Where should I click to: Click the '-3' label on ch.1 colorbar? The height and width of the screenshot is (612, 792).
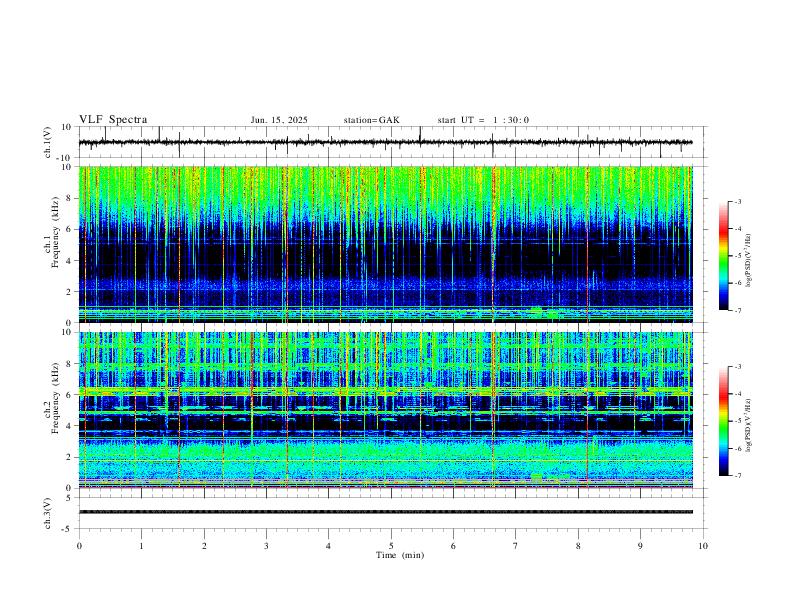click(738, 201)
